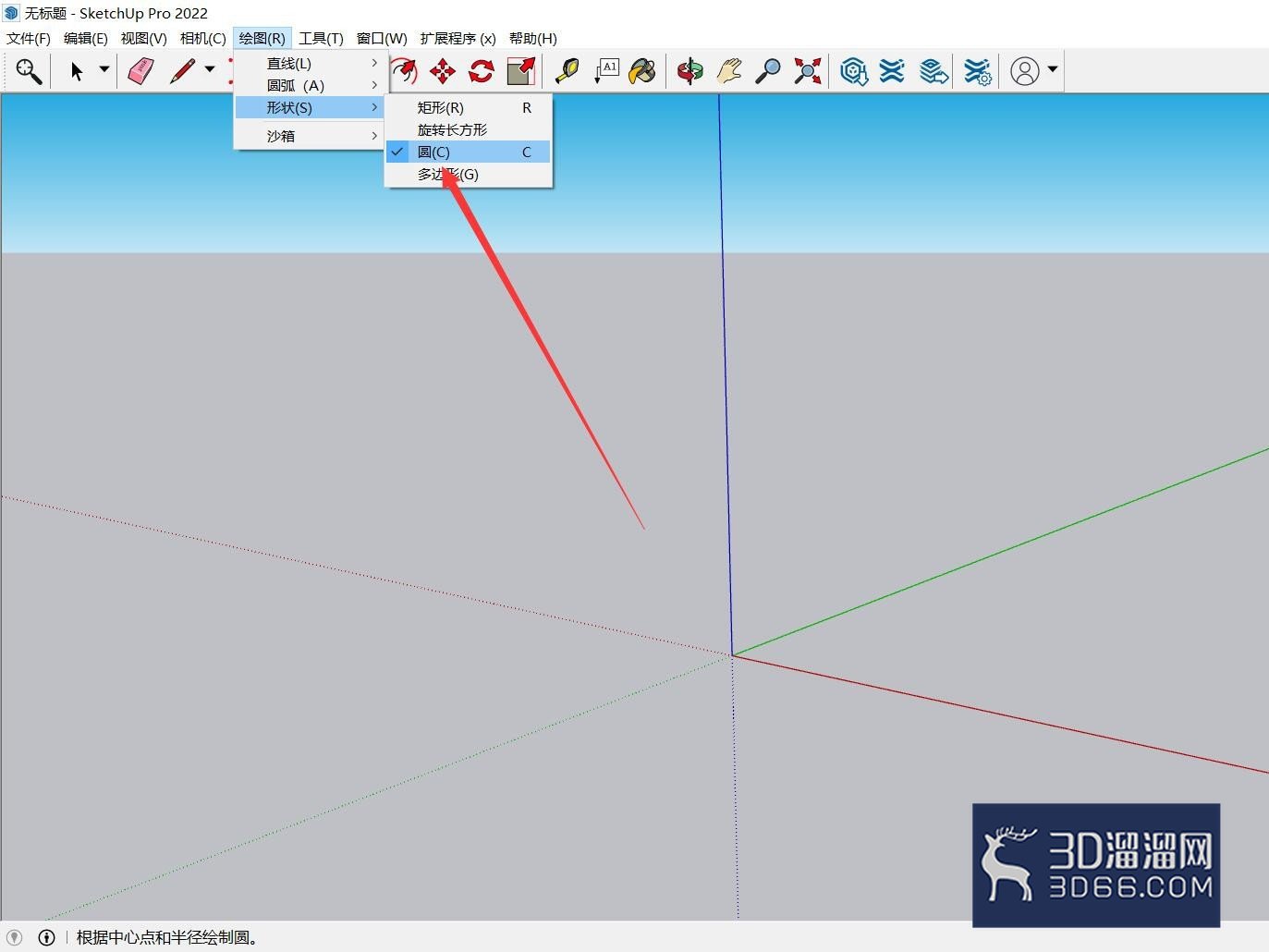Expand the 圆弧(A) submenu
Screen dimensions: 1269x952
pos(310,85)
